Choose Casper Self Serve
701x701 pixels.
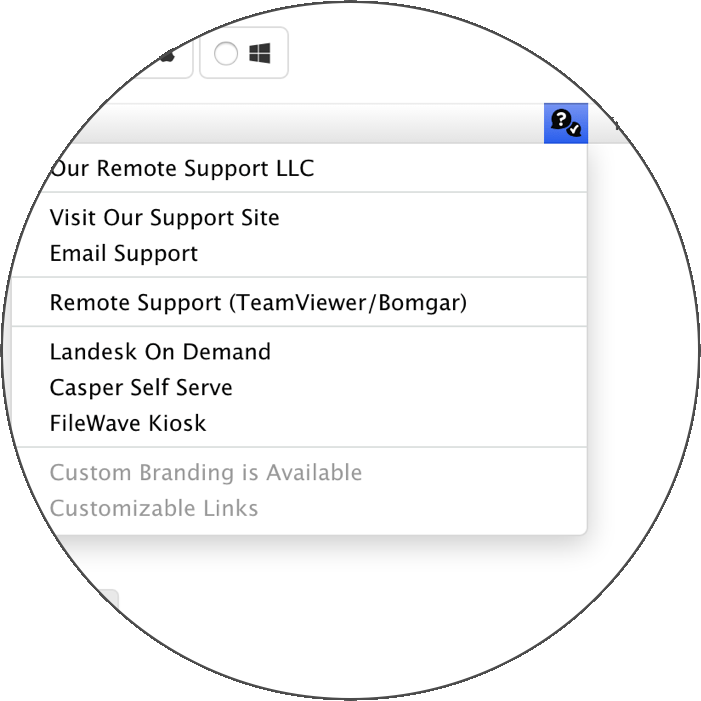point(141,388)
